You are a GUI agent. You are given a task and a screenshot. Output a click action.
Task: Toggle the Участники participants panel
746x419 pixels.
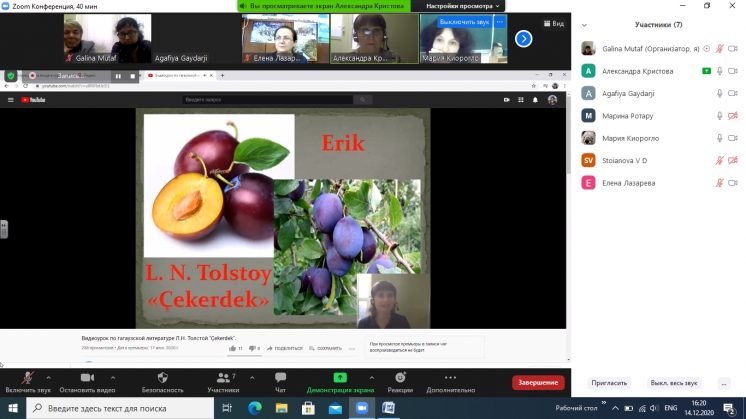(223, 382)
